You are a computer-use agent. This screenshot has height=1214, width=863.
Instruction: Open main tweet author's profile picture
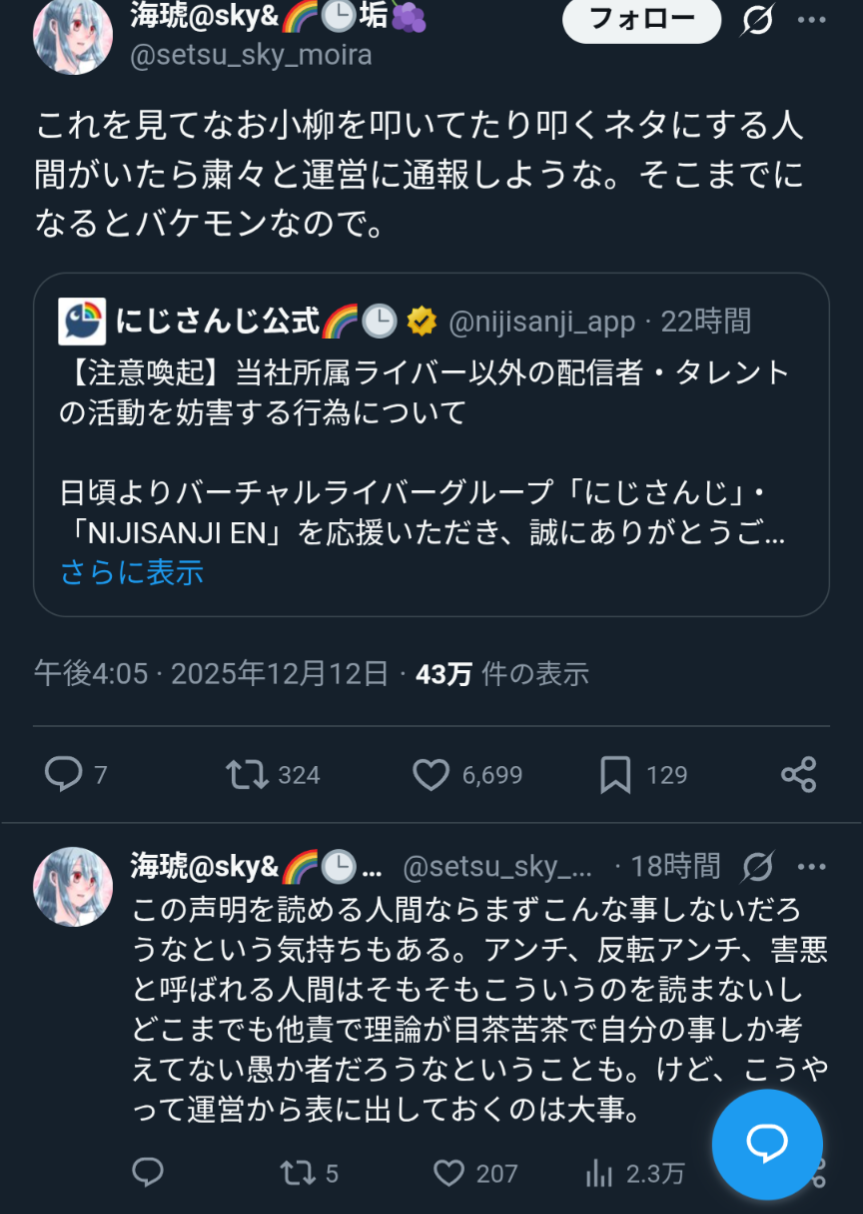72,36
